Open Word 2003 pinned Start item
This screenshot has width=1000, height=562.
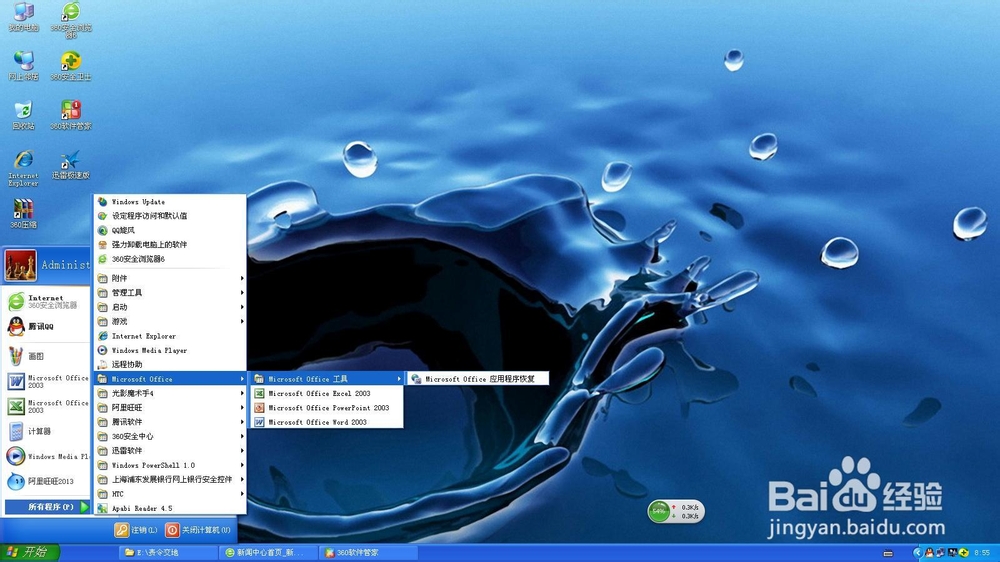click(x=46, y=381)
